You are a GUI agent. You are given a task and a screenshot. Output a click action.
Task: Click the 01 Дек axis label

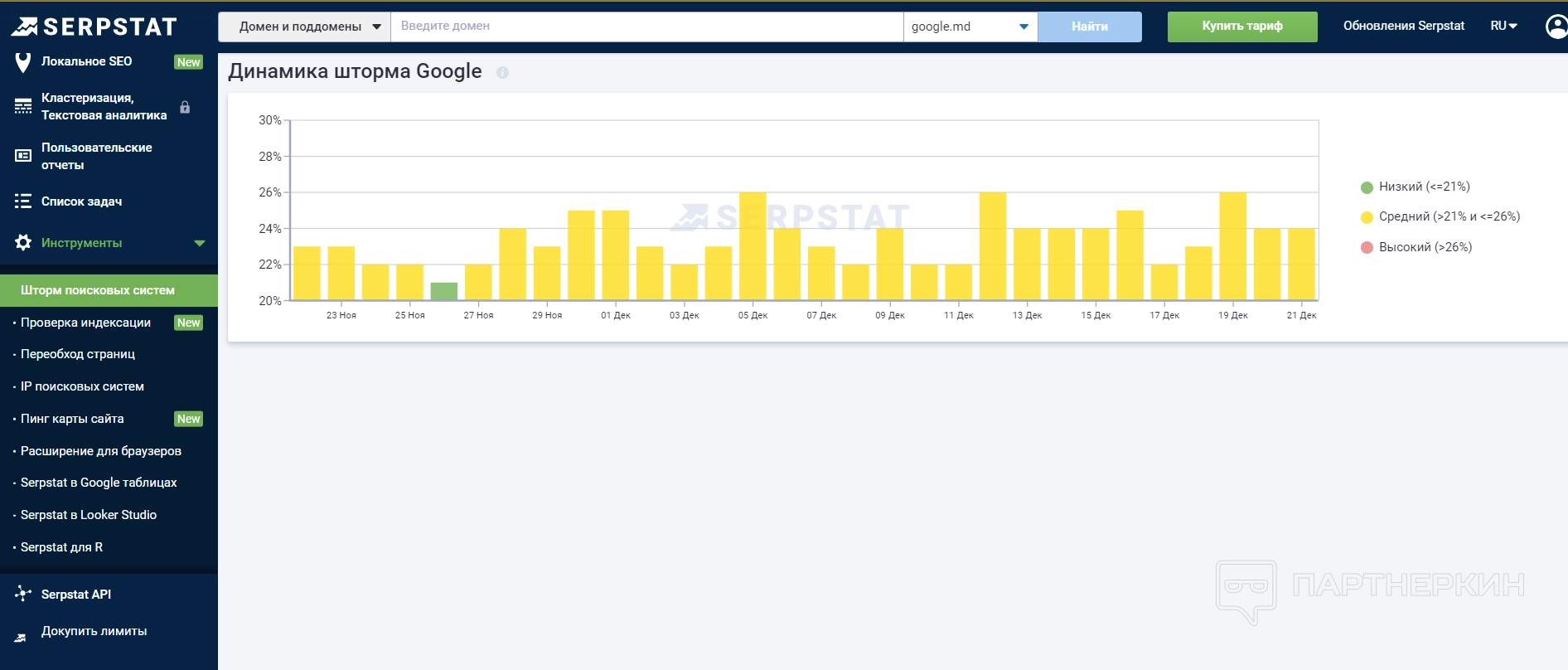coord(616,315)
